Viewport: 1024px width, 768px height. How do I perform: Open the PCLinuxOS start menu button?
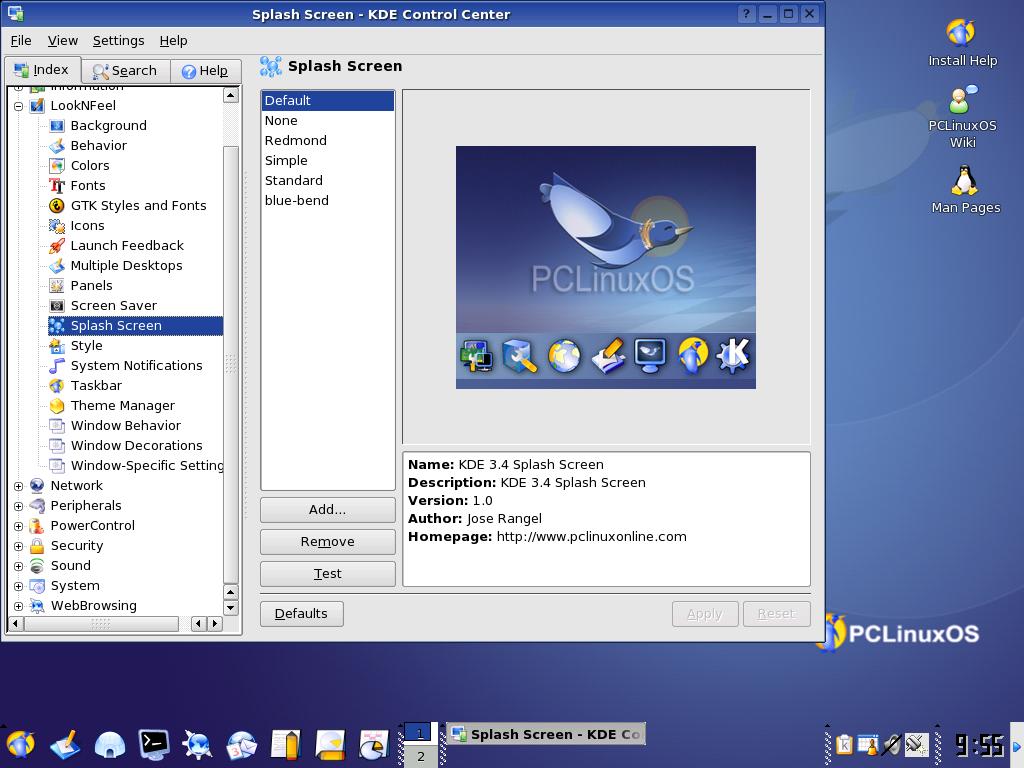point(20,744)
